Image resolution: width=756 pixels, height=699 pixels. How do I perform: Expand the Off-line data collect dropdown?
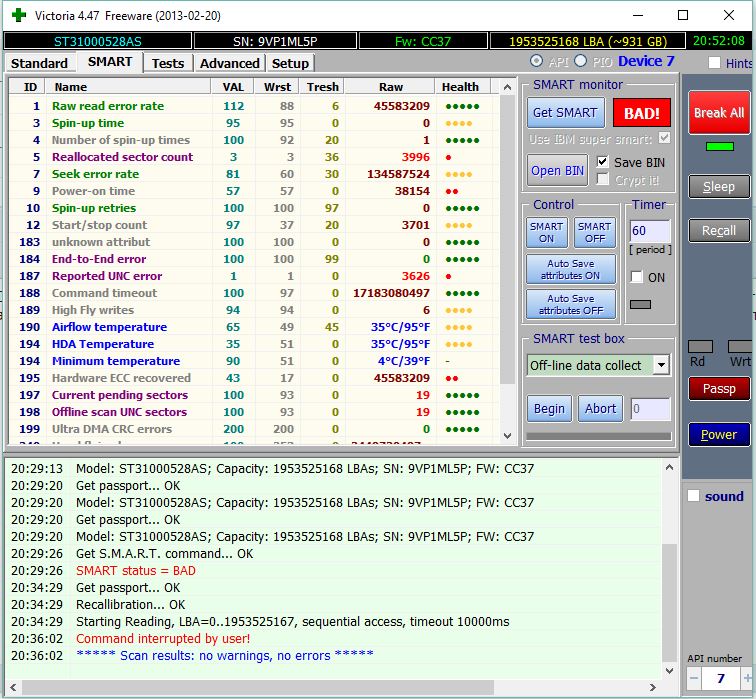(x=660, y=365)
